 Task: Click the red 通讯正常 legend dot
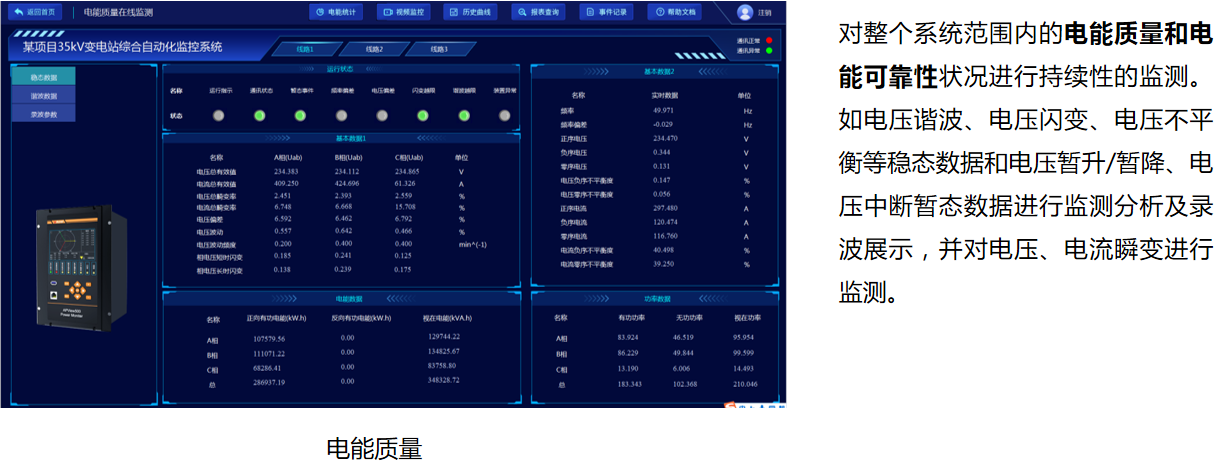[x=769, y=40]
